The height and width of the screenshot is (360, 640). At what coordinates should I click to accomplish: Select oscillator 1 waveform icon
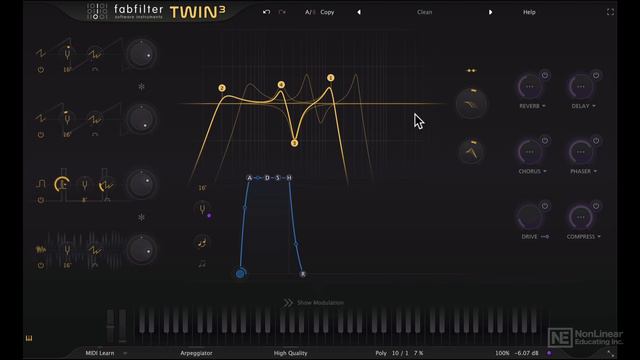41,53
